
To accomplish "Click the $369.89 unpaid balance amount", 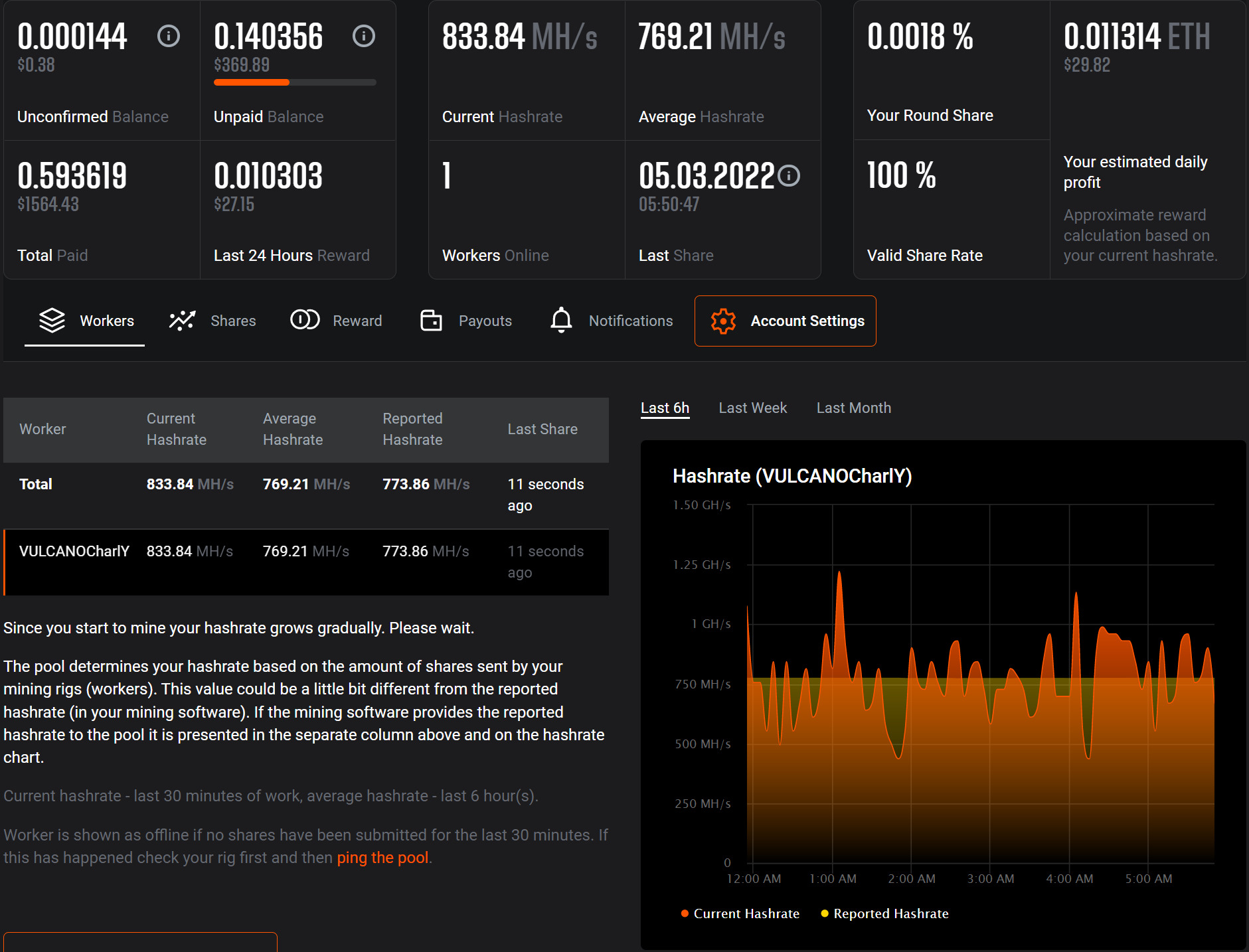I will click(242, 65).
